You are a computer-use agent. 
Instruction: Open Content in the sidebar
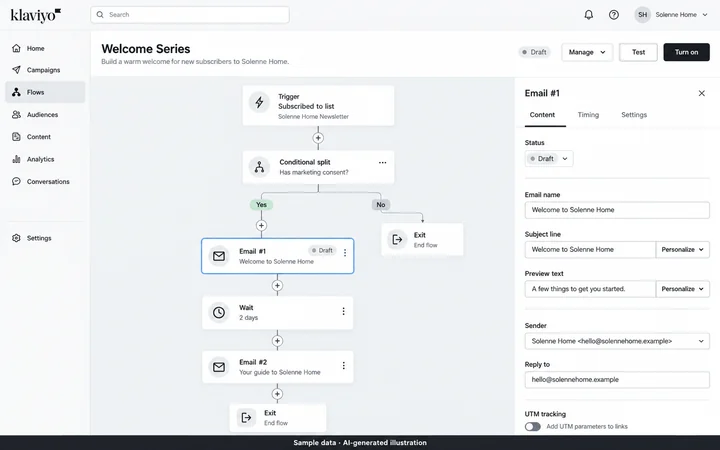coord(45,137)
